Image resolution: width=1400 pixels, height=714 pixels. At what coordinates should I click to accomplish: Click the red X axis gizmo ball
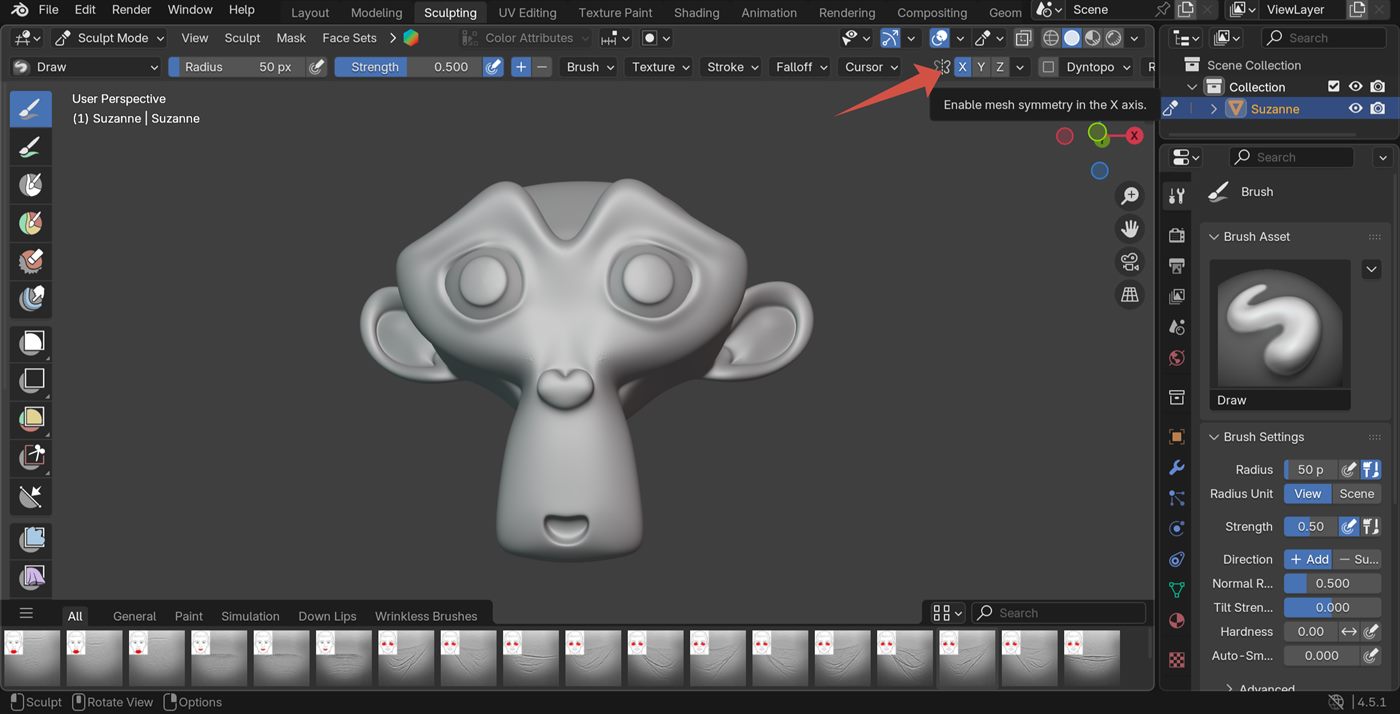pos(1134,136)
